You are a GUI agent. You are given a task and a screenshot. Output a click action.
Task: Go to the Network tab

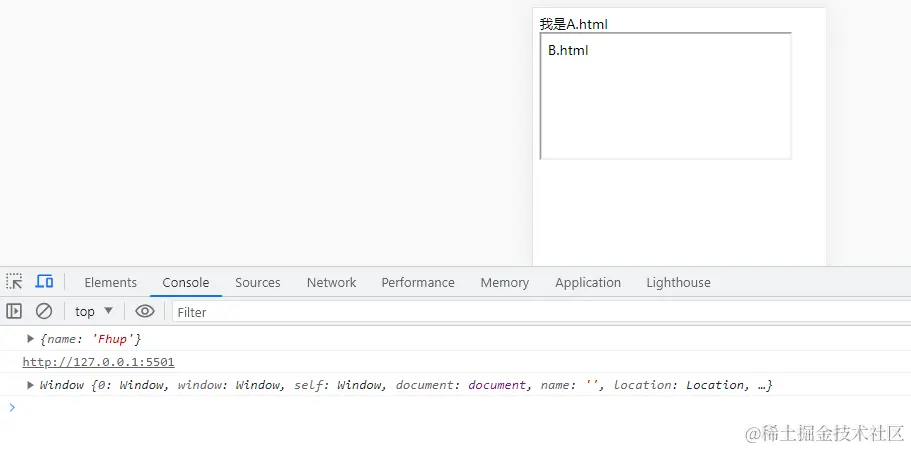(x=331, y=283)
